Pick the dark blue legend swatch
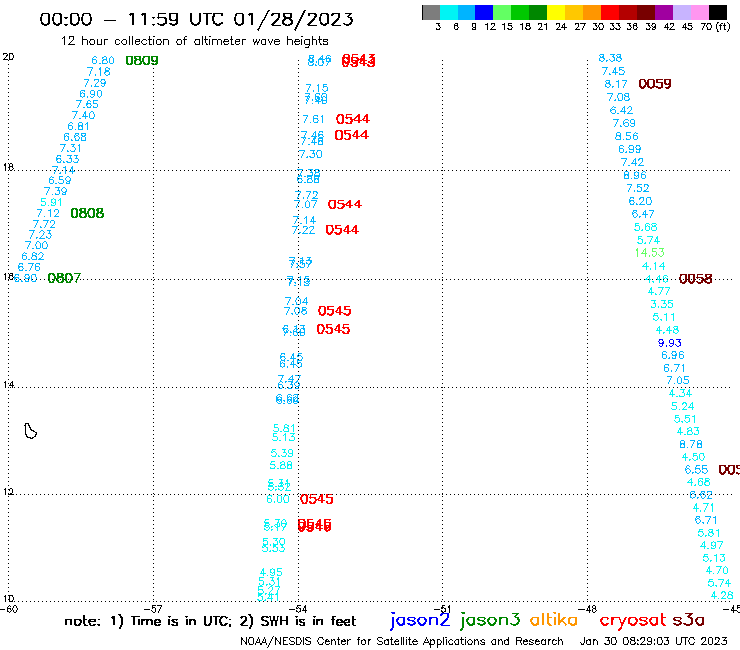Screen dimensions: 740x650 click(x=484, y=12)
